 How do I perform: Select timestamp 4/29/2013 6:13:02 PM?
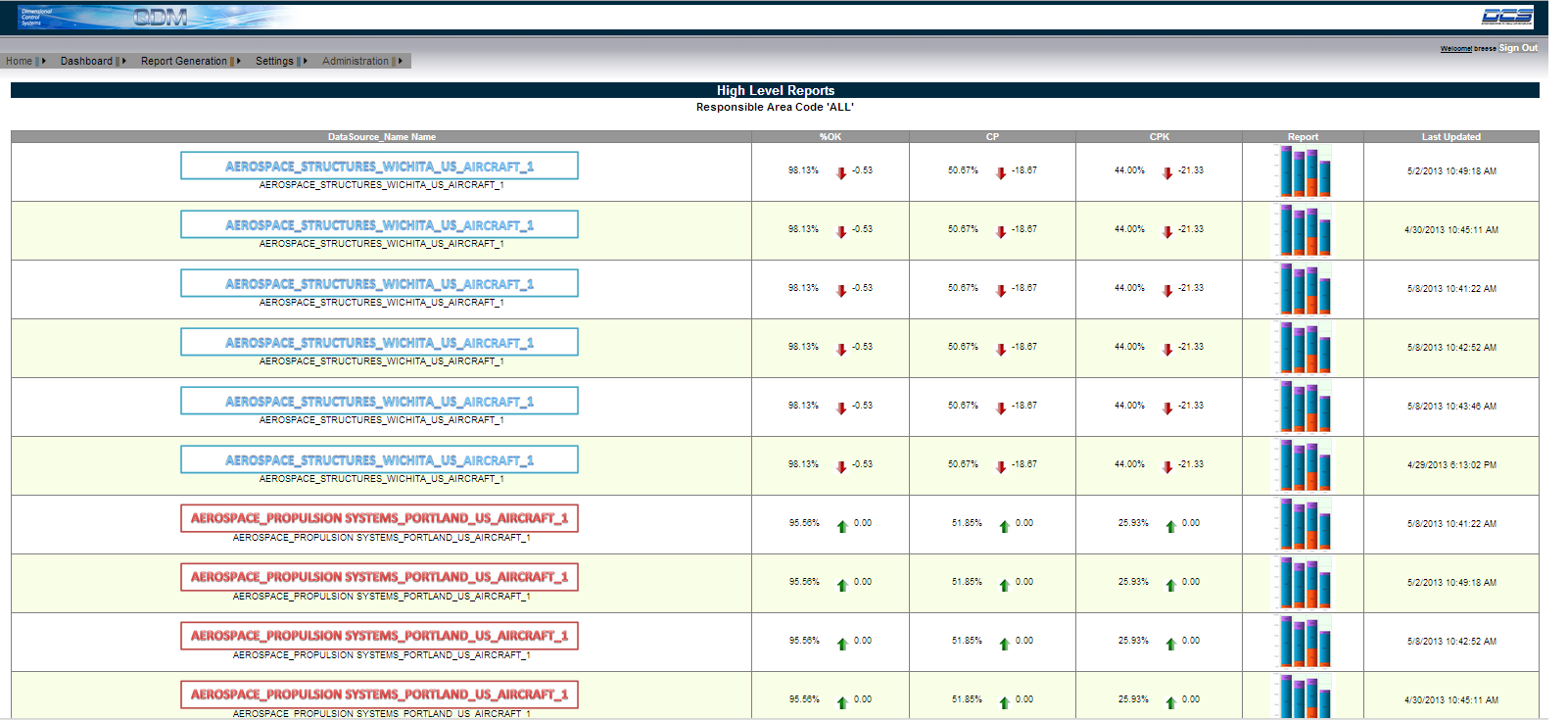point(1451,465)
